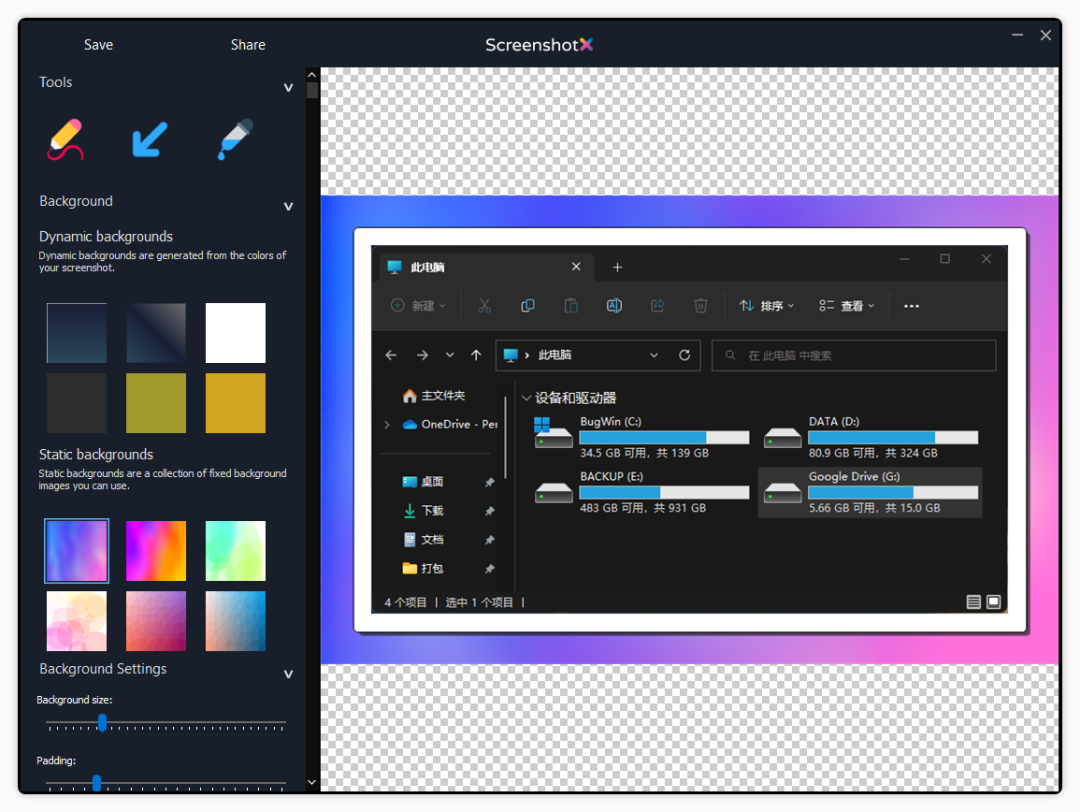Click the sidebar scroll down arrow
The image size is (1080, 812).
pos(312,782)
